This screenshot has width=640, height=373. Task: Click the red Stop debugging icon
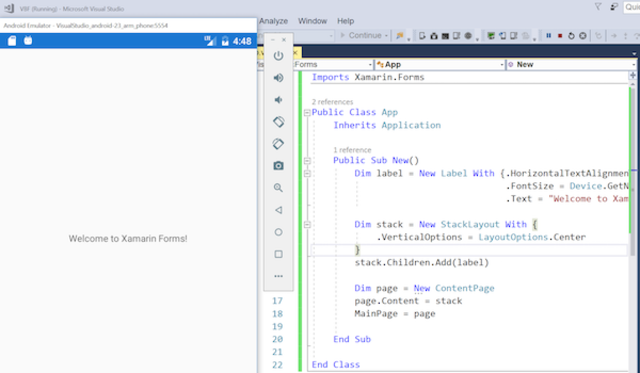560,36
